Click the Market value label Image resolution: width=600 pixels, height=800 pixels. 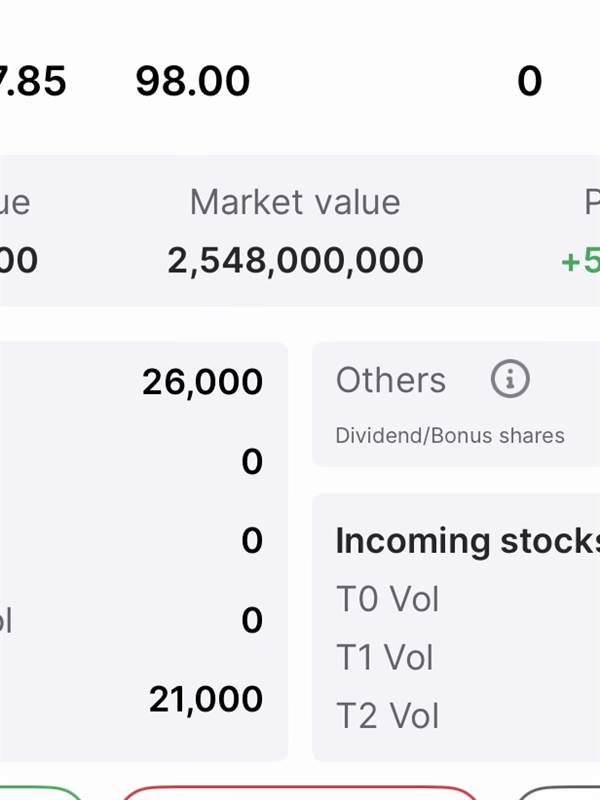pyautogui.click(x=295, y=203)
